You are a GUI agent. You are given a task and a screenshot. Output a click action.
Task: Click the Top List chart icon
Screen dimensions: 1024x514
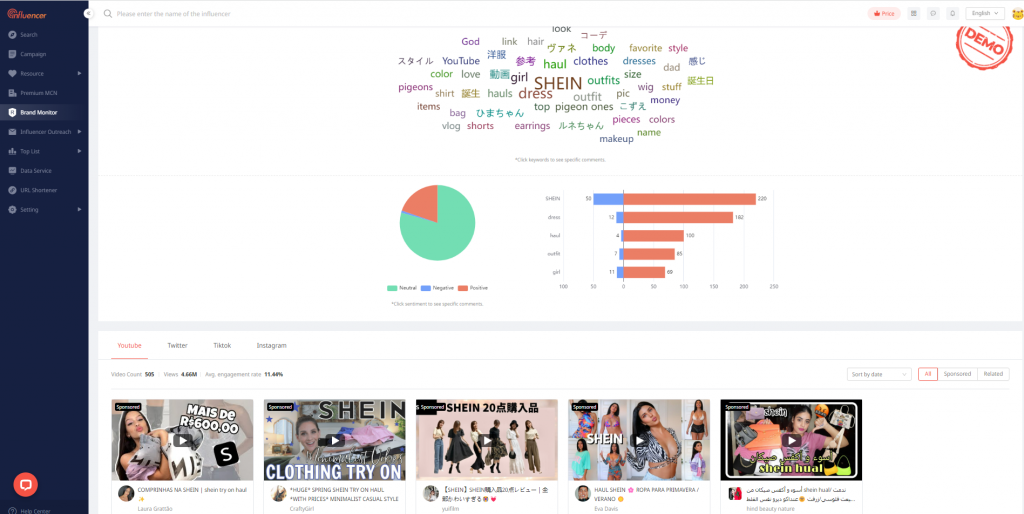(x=12, y=151)
